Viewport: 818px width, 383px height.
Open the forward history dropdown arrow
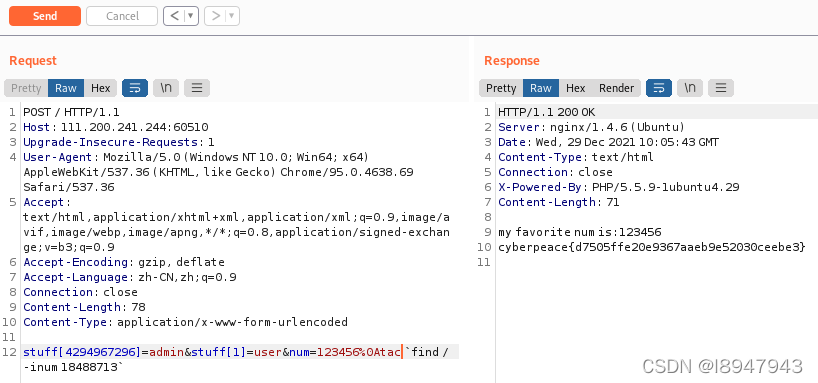[x=233, y=16]
